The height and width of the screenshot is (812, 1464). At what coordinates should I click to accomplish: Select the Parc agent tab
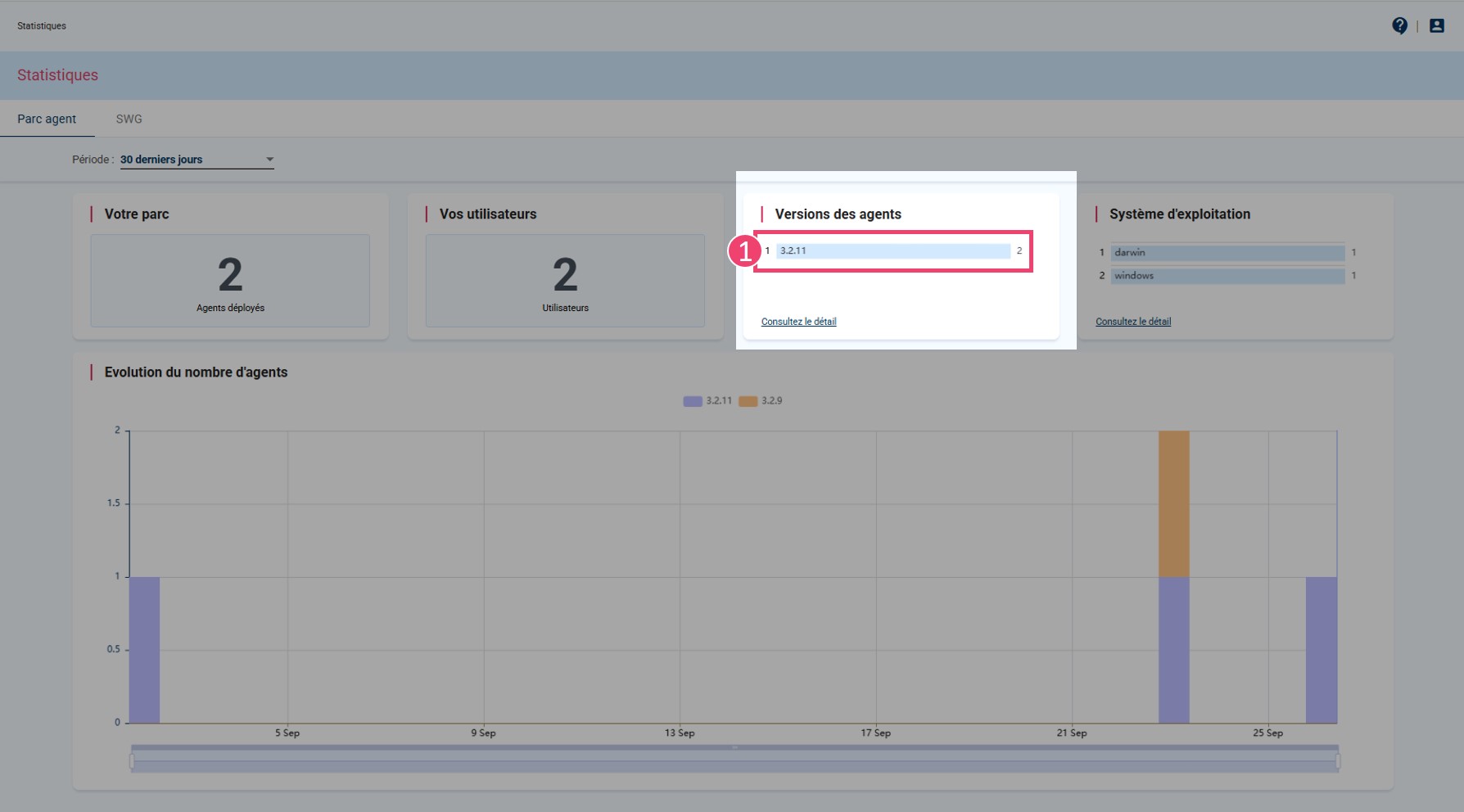[x=47, y=120]
